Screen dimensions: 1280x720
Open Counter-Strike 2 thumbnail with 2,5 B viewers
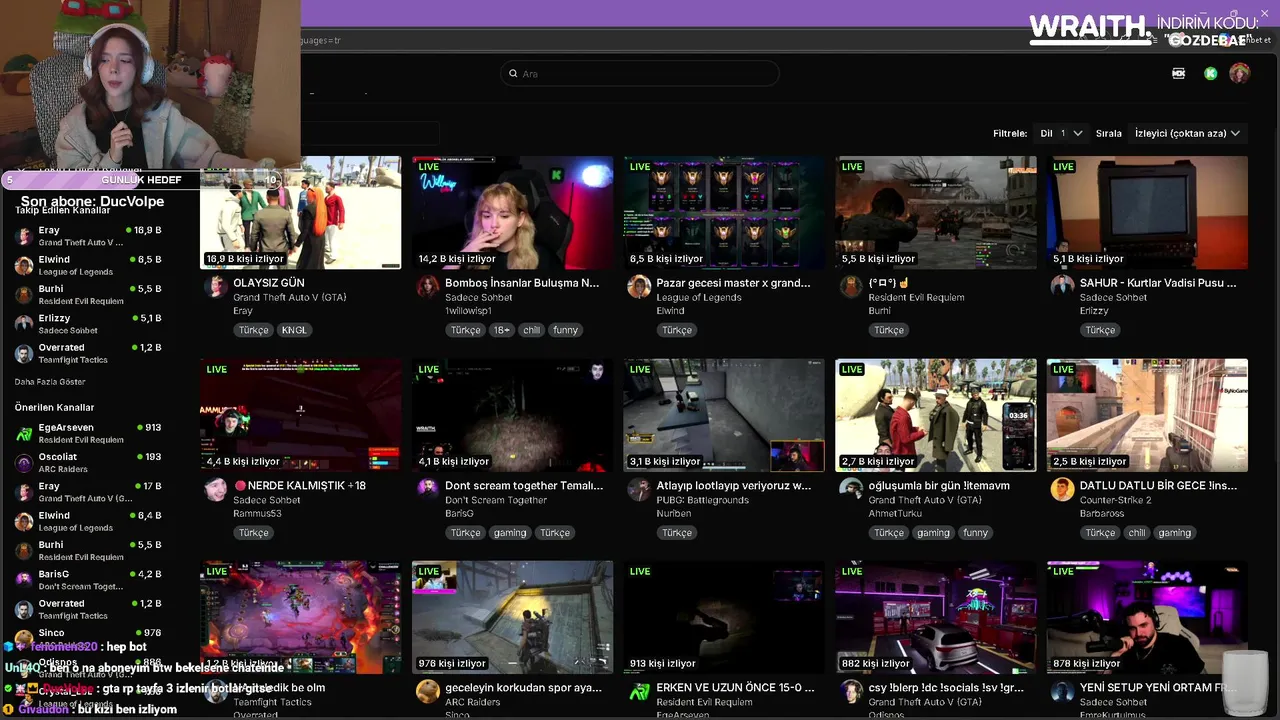tap(1147, 415)
